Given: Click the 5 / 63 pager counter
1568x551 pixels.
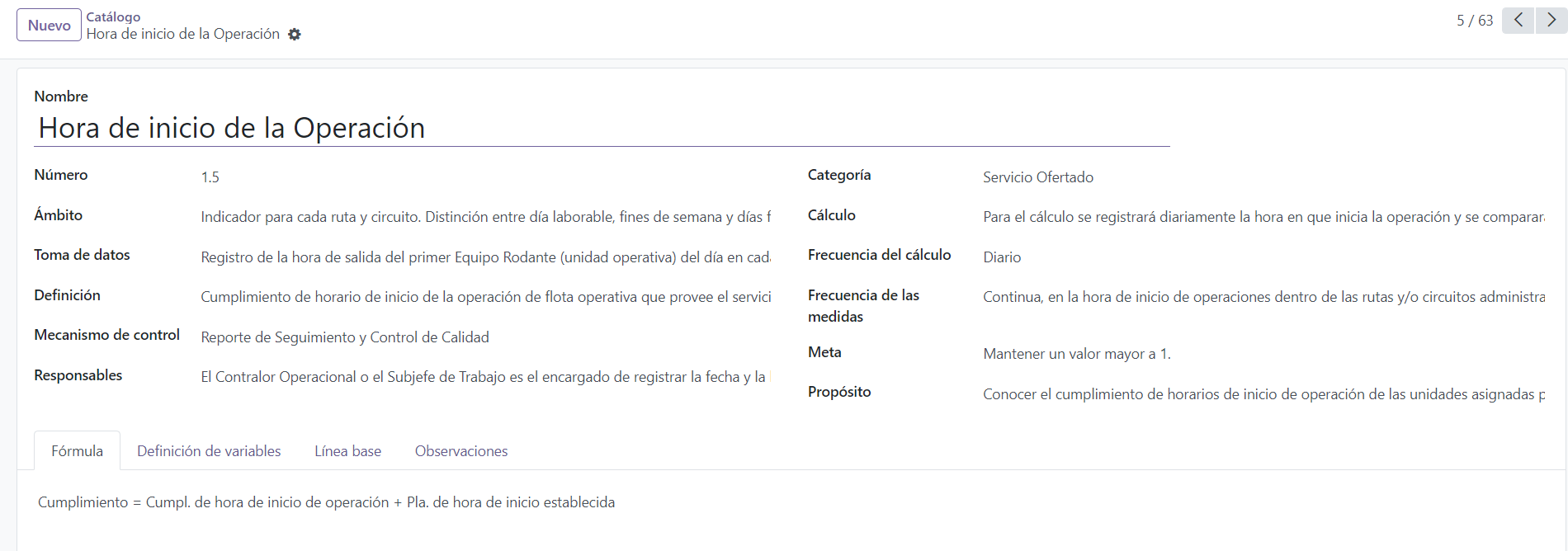Looking at the screenshot, I should [x=1475, y=21].
